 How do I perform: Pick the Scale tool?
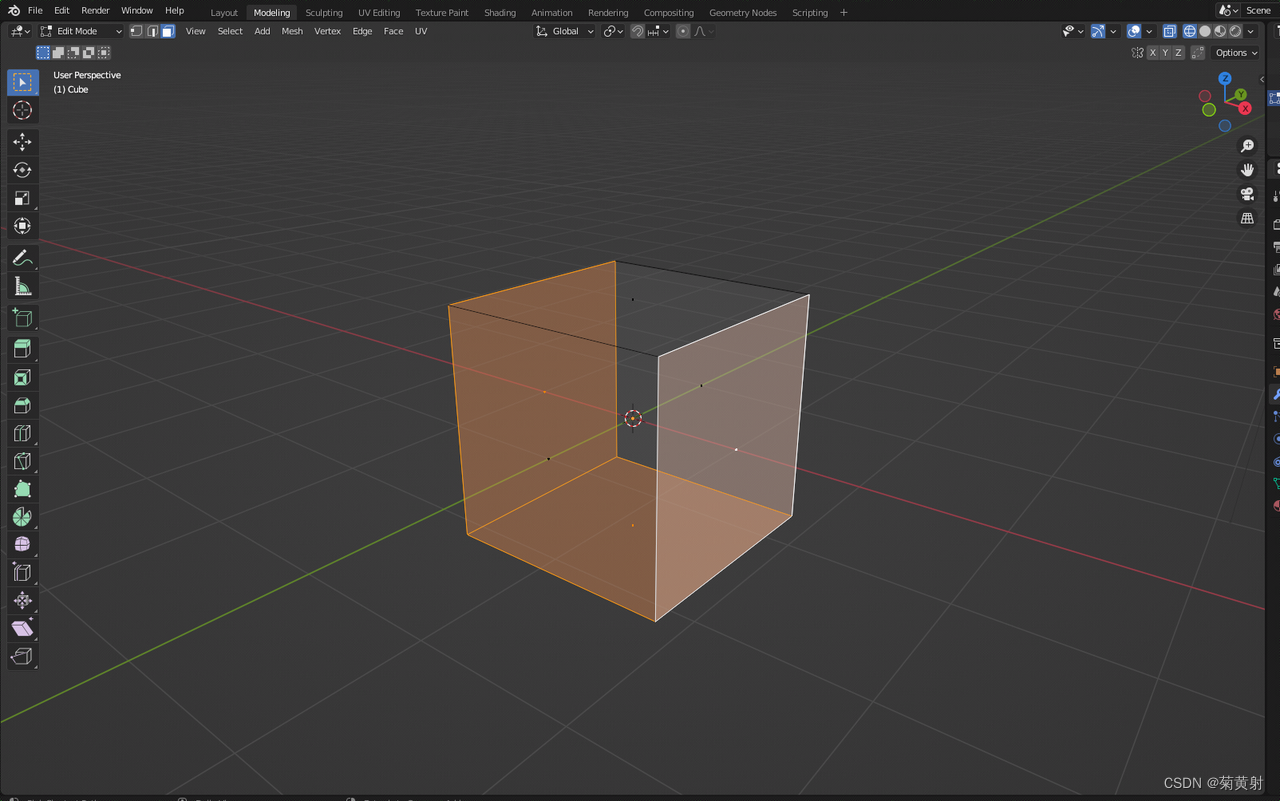pos(22,198)
